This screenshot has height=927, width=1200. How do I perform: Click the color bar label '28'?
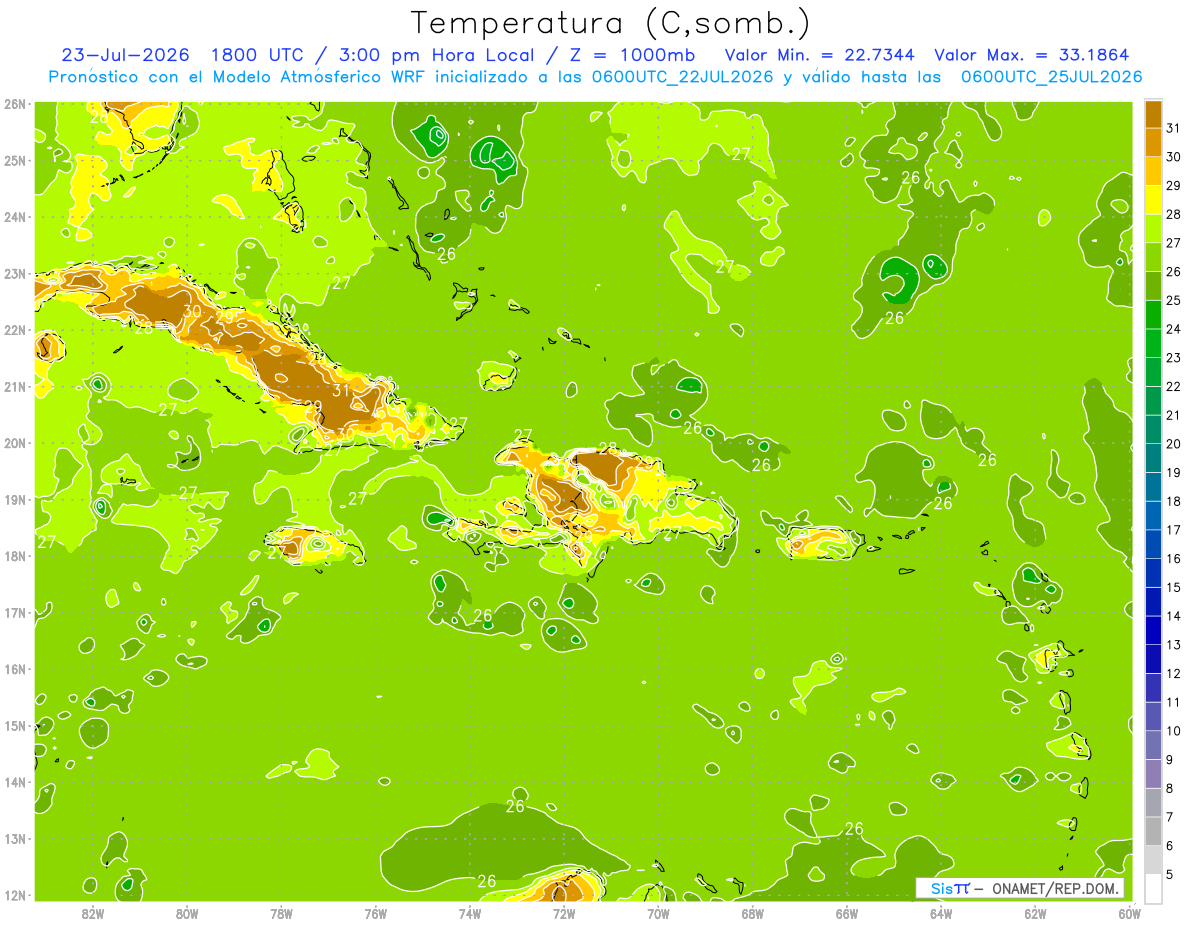(1174, 214)
